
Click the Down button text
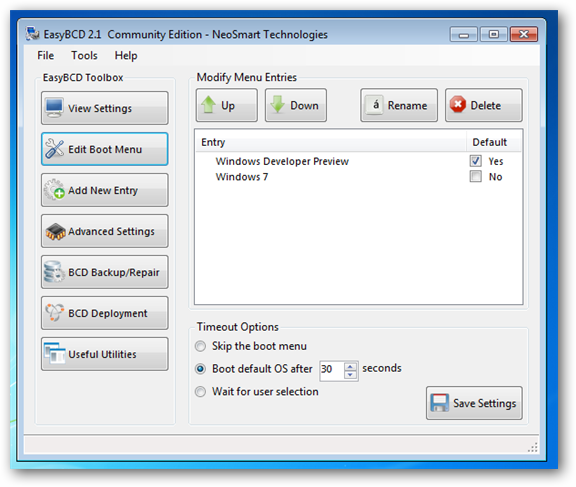pyautogui.click(x=304, y=105)
